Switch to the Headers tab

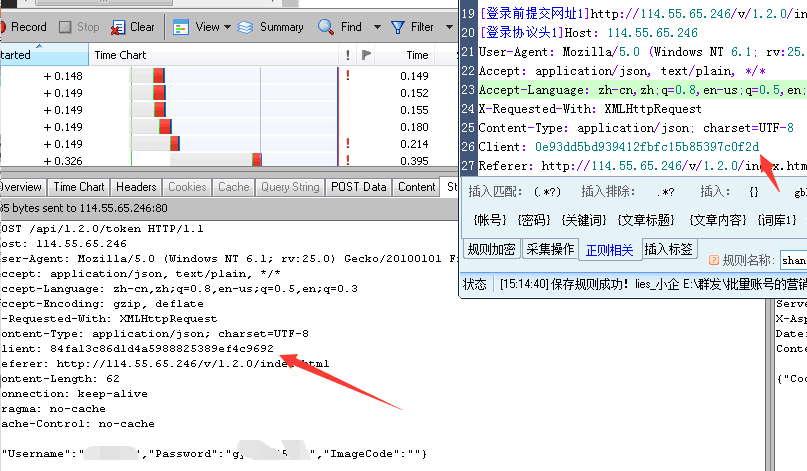coord(136,187)
